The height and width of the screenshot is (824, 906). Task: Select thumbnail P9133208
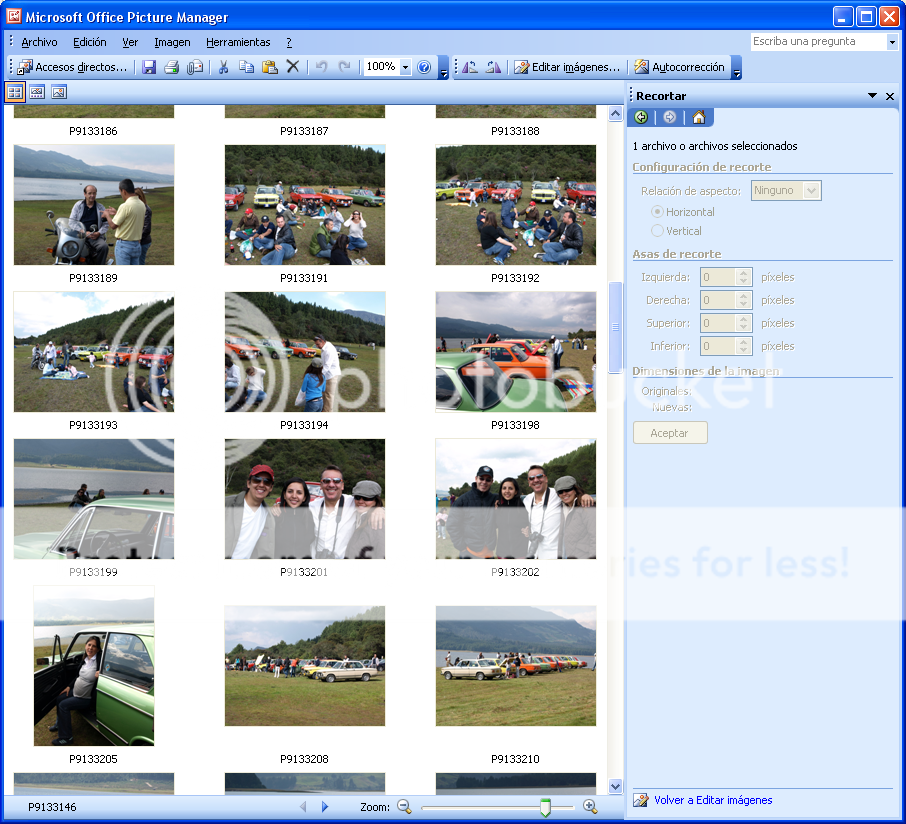point(305,666)
